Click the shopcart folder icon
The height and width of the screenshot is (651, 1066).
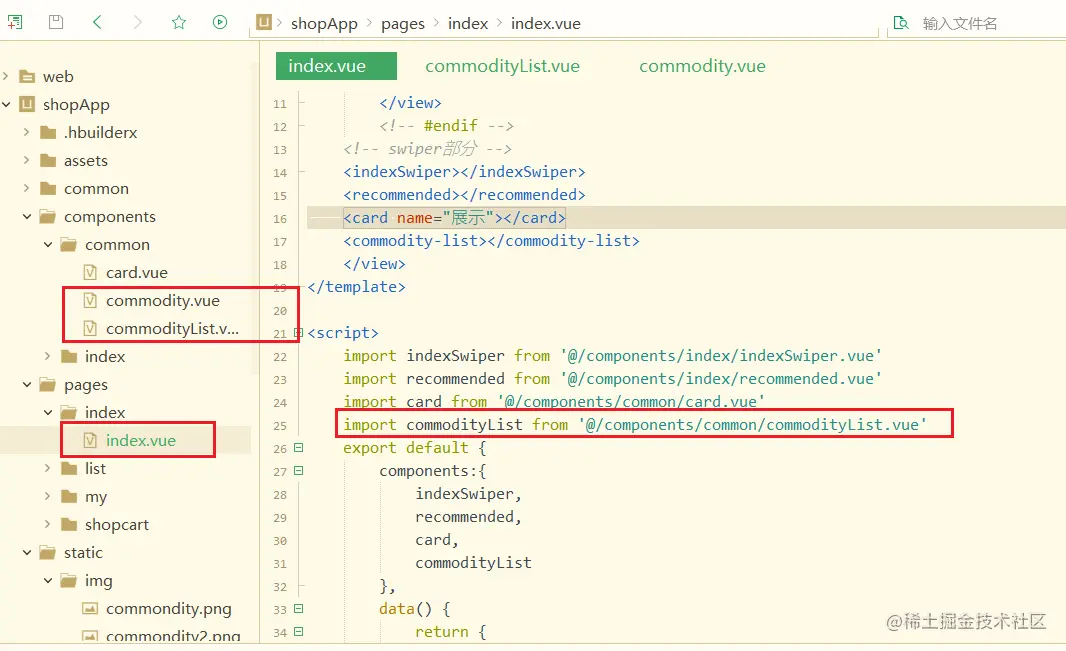click(x=69, y=525)
